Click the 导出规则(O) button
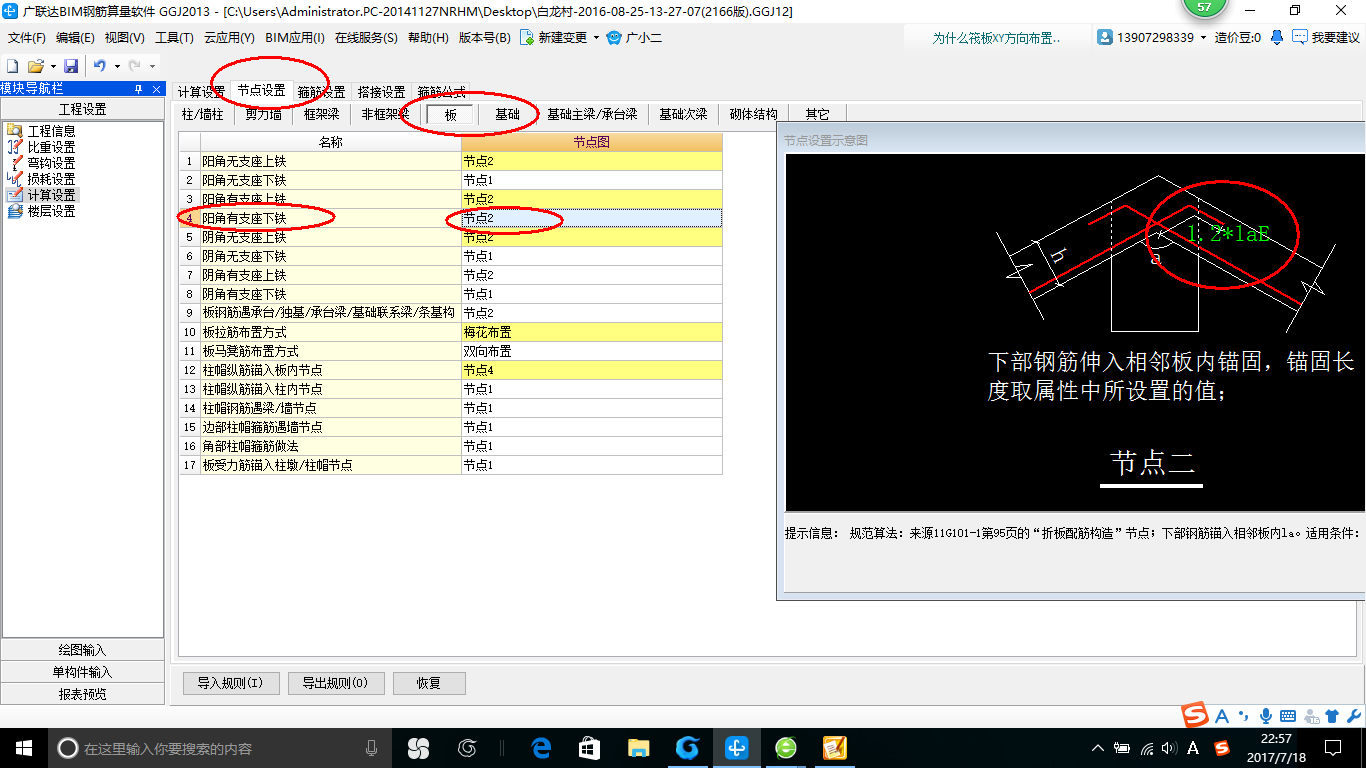This screenshot has height=768, width=1366. click(335, 683)
